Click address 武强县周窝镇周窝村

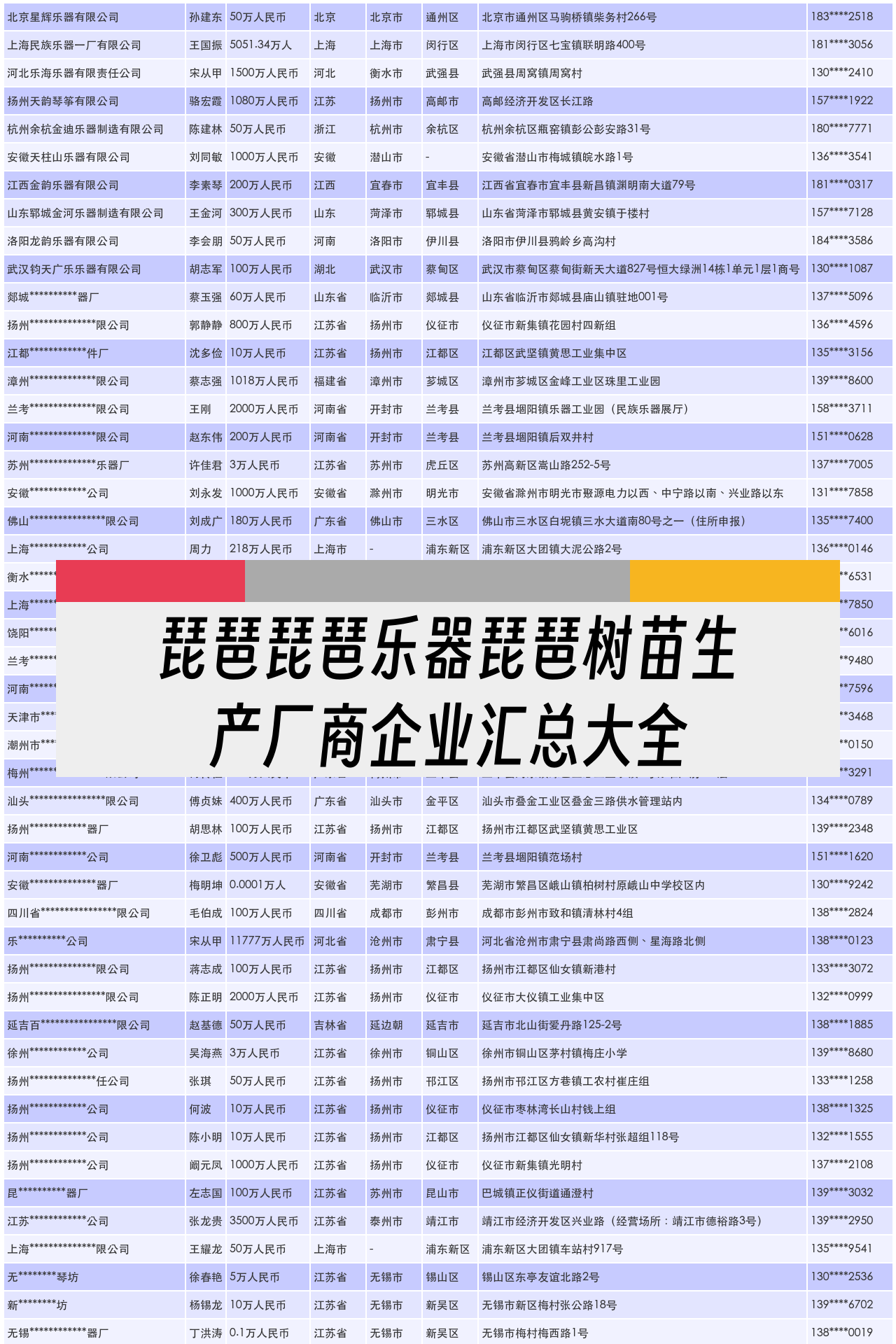point(532,73)
